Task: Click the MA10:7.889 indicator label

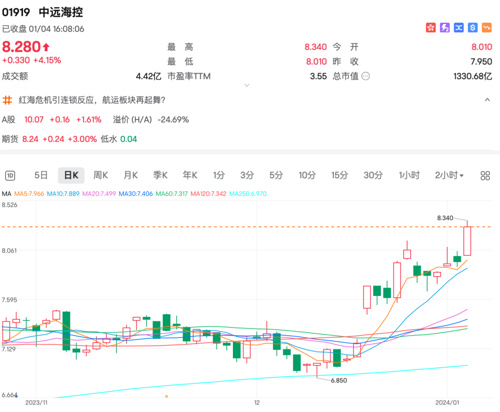Action: [63, 194]
